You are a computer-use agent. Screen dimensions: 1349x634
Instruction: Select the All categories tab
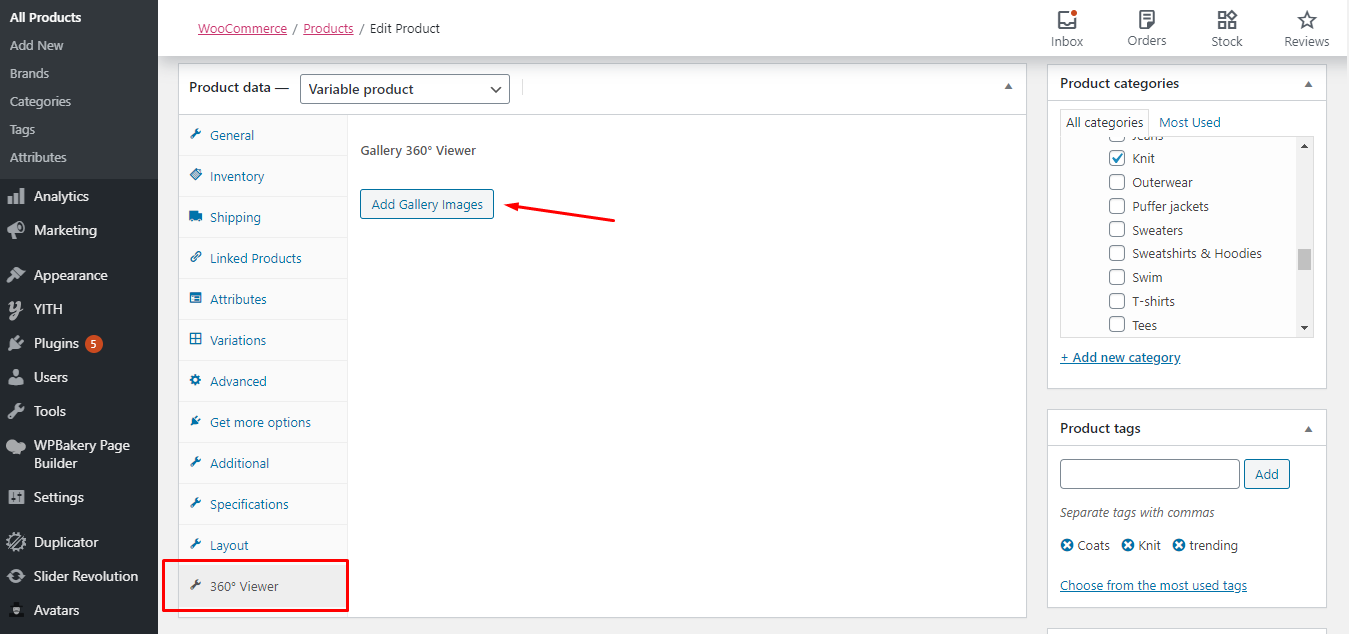click(1104, 122)
